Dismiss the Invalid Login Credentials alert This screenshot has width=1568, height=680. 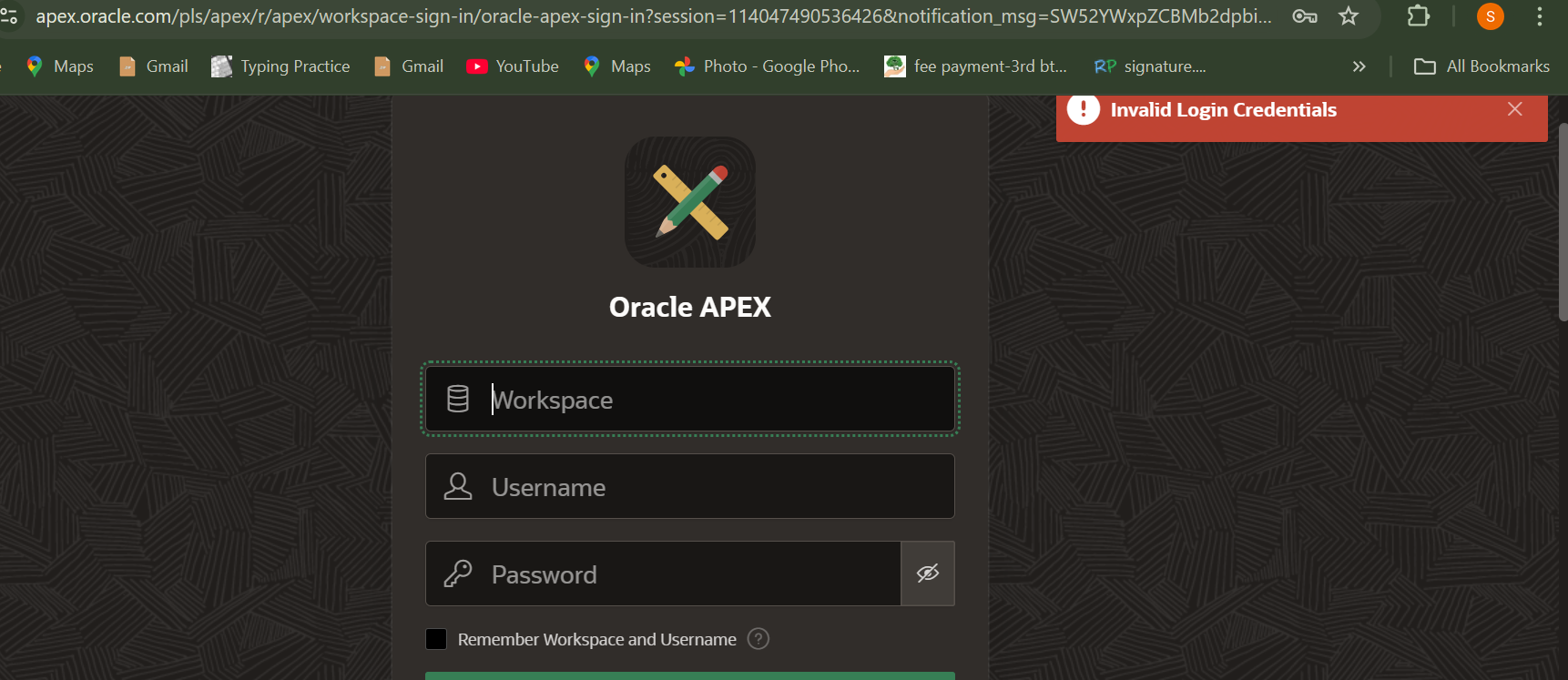[x=1515, y=109]
